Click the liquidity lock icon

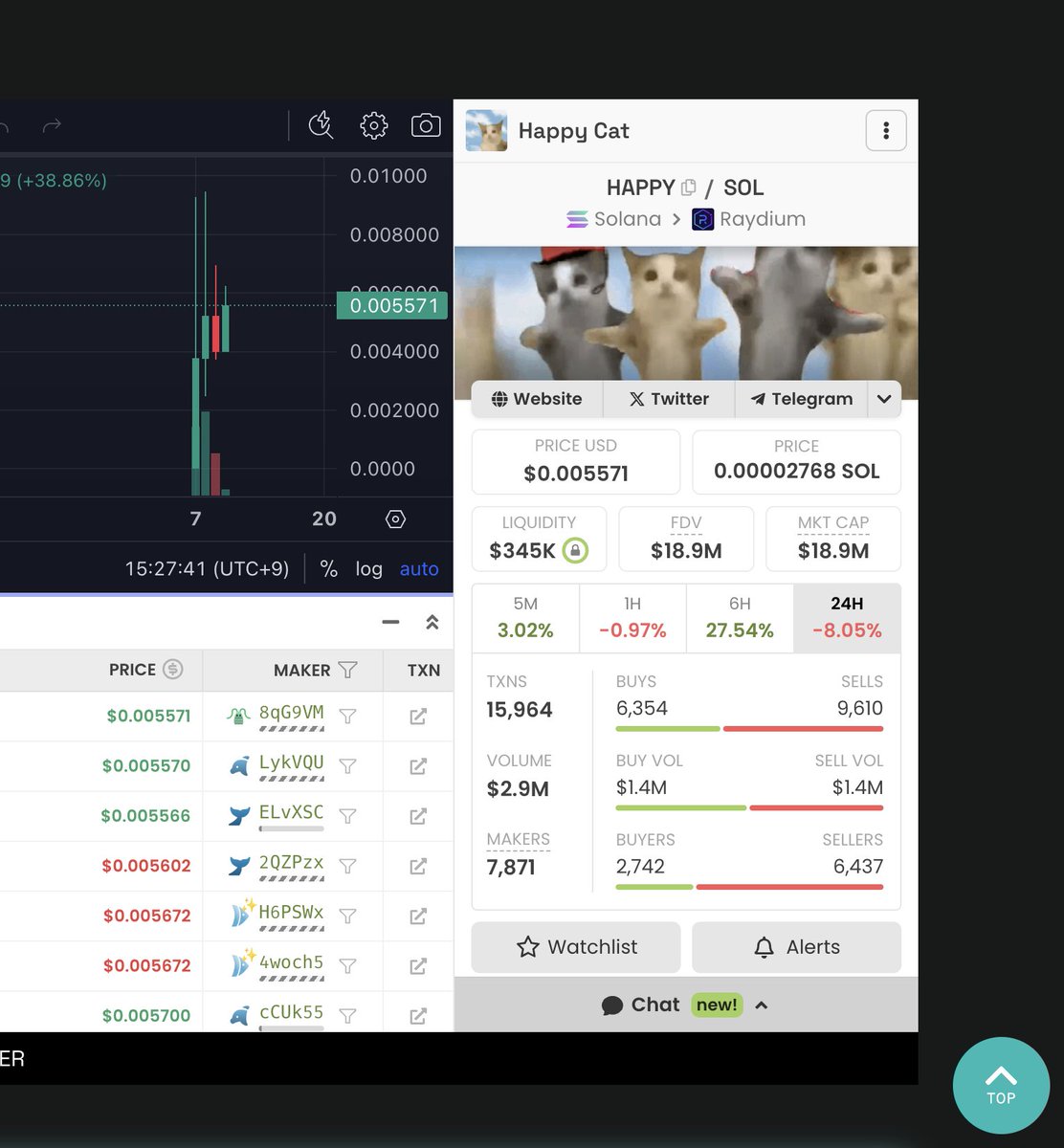tap(575, 550)
